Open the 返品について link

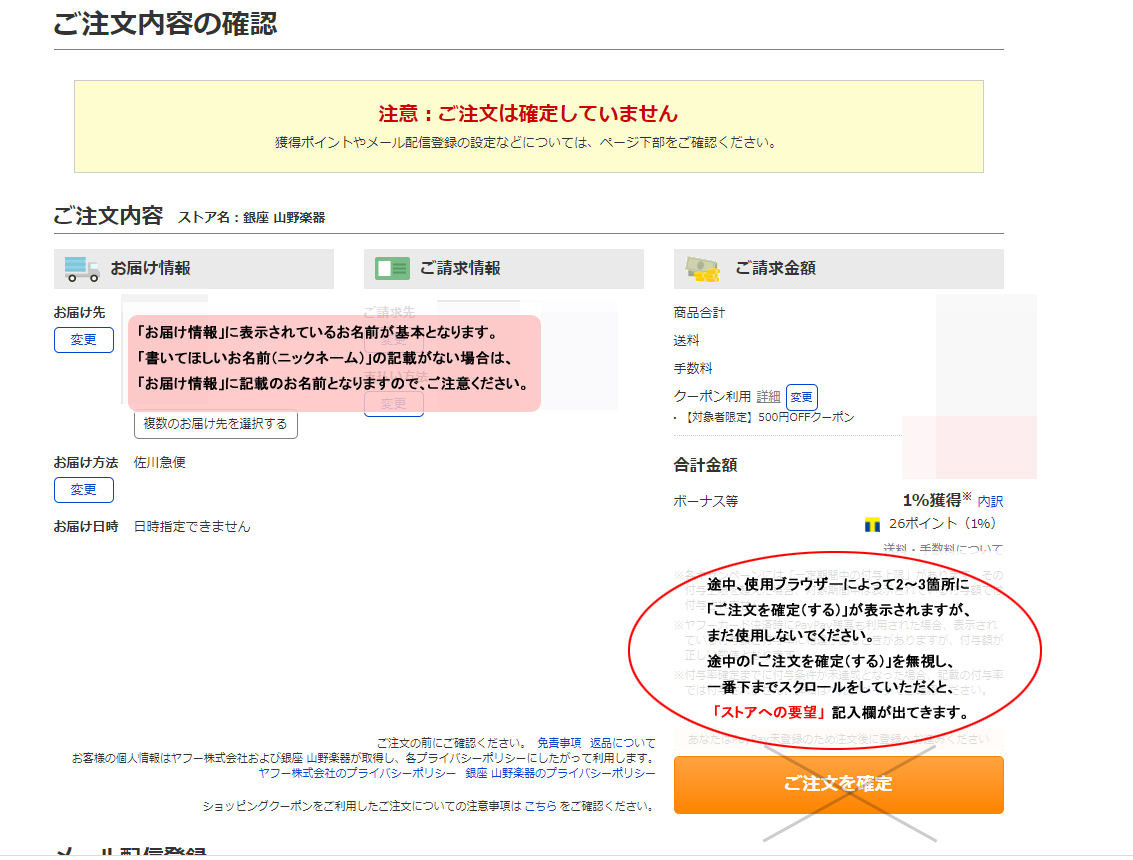[623, 743]
